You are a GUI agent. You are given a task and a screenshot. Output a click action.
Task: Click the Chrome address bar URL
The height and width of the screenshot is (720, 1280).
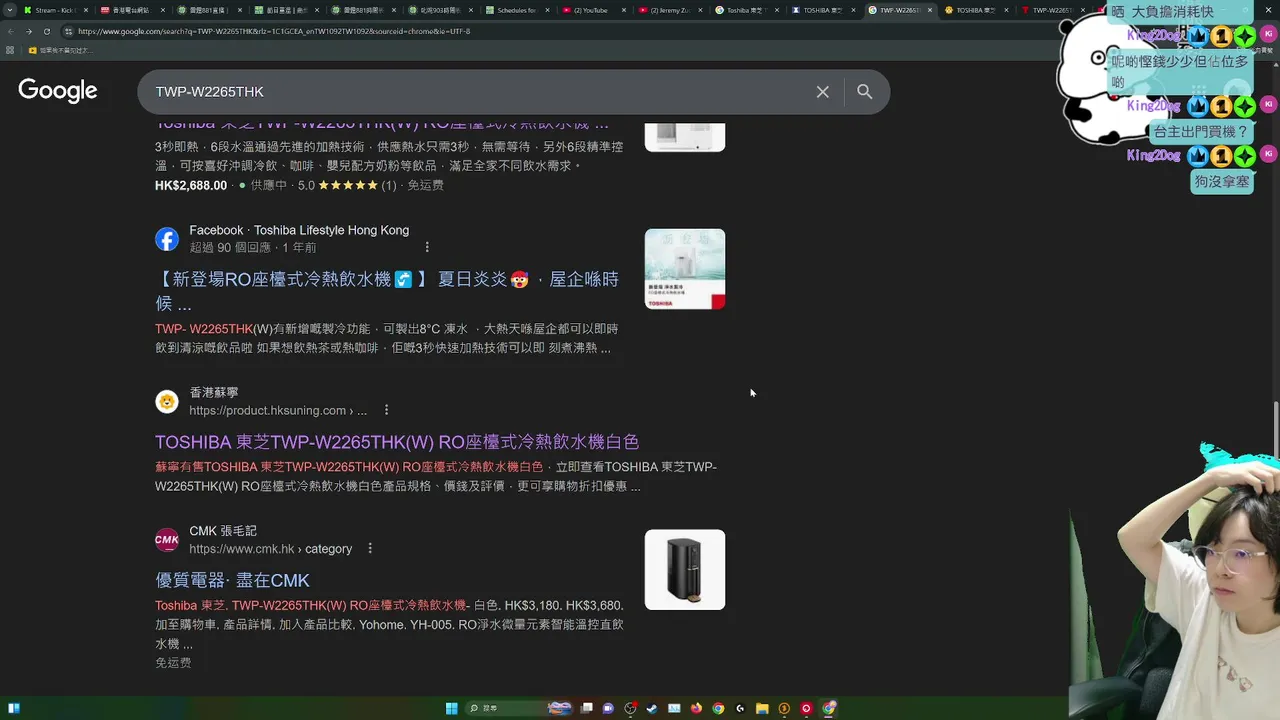point(274,31)
